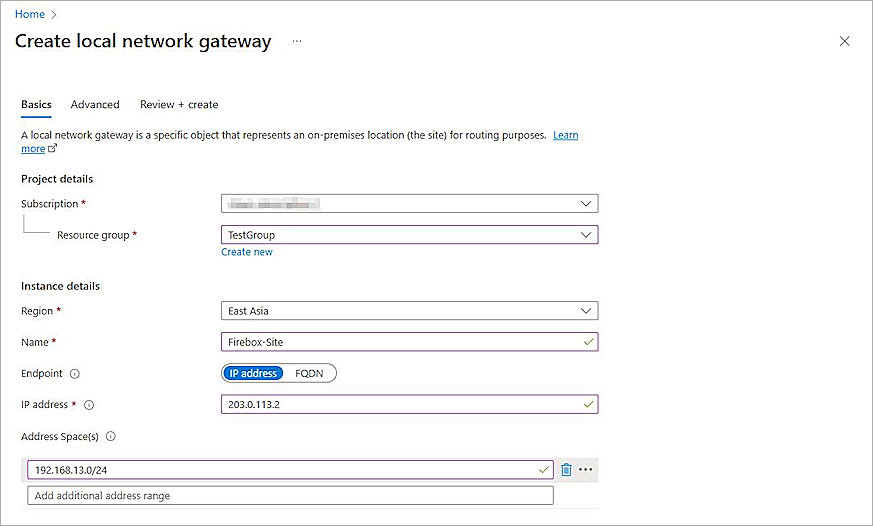The height and width of the screenshot is (526, 873).
Task: Open the Resource group dropdown
Action: point(409,235)
